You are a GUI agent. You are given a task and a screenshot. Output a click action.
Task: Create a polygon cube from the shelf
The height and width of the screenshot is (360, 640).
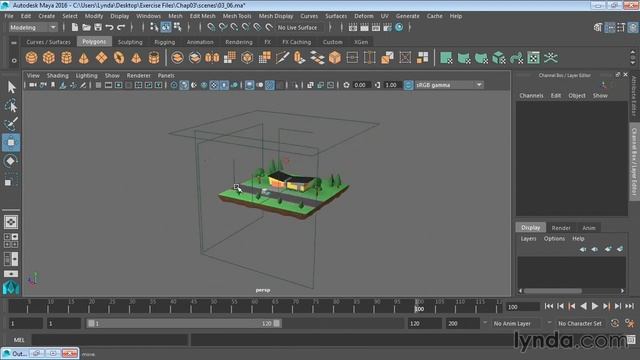coord(49,58)
